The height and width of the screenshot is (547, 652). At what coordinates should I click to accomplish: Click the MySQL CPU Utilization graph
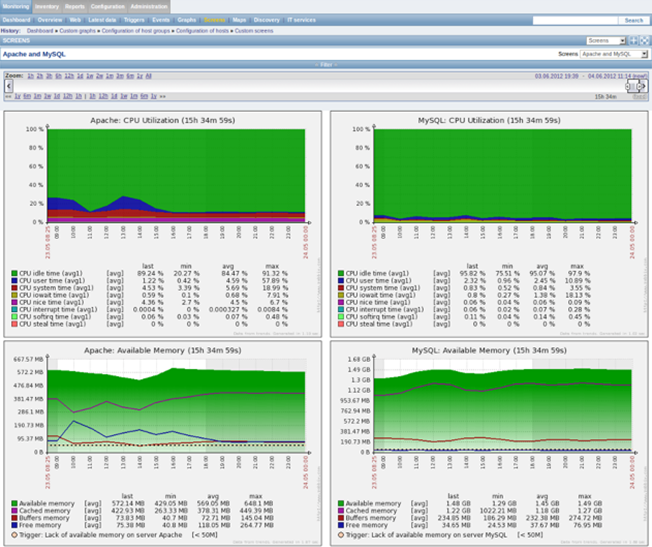tap(489, 224)
